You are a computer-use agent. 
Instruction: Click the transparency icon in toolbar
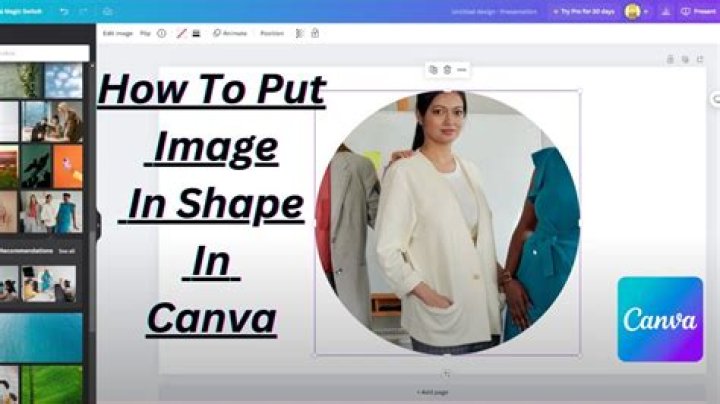click(x=299, y=34)
